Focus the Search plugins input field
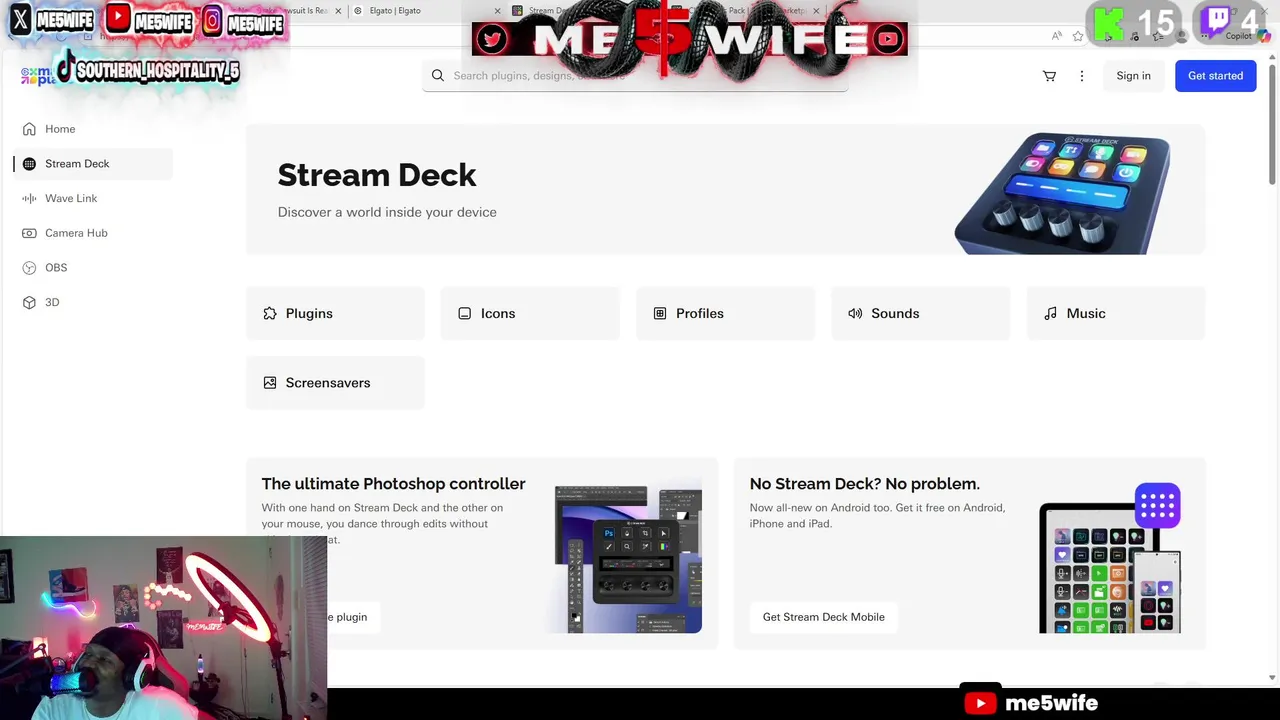 tap(635, 75)
